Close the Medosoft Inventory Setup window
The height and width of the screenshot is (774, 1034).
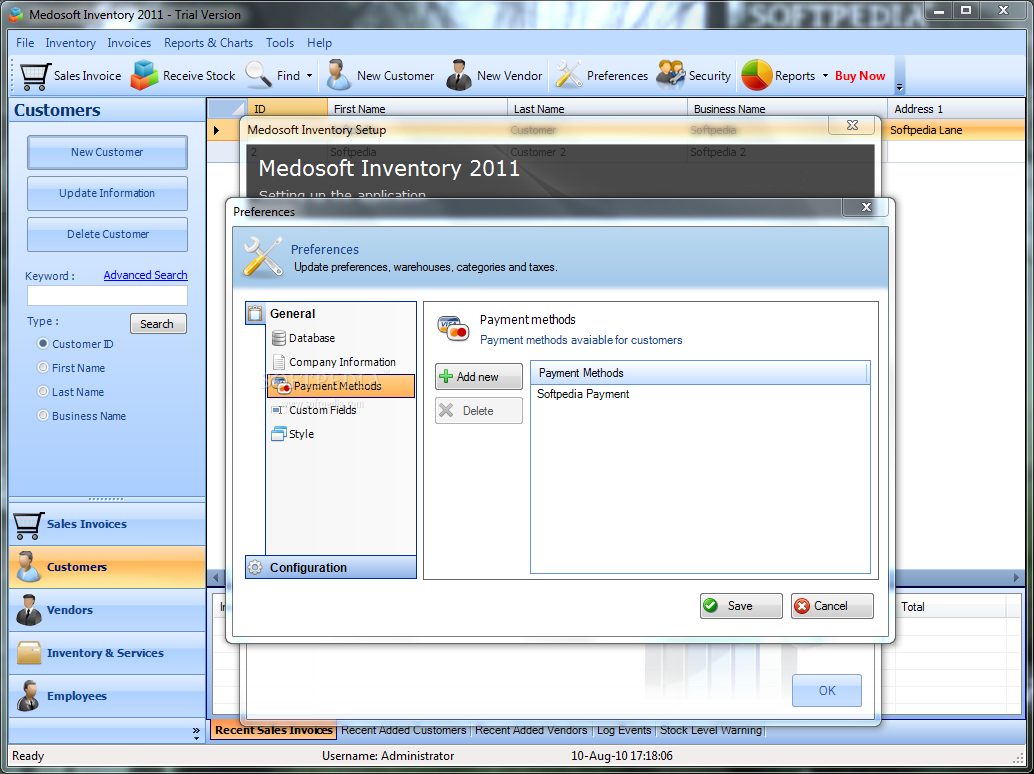pos(852,125)
